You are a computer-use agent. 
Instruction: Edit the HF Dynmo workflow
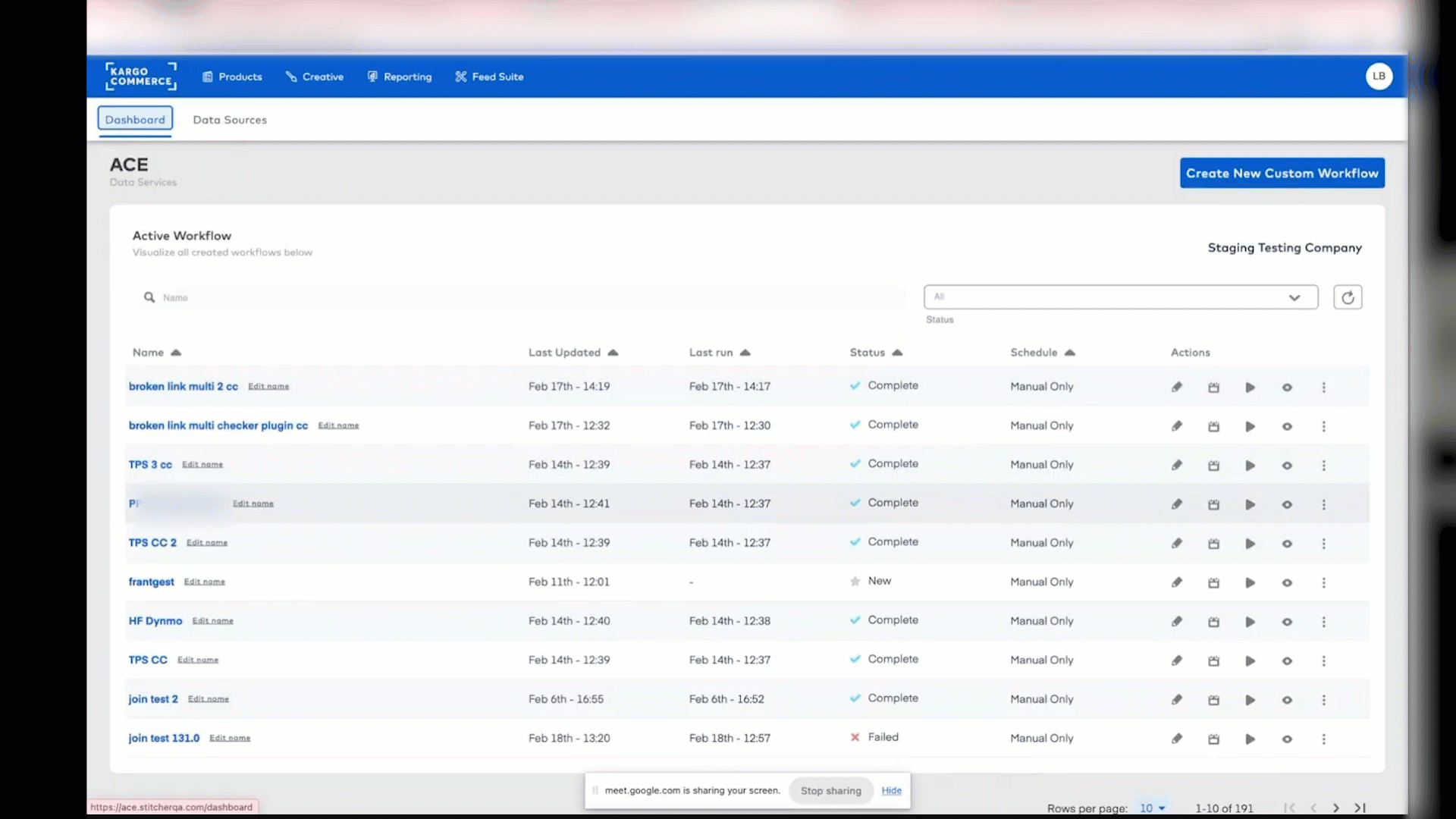(x=1177, y=621)
